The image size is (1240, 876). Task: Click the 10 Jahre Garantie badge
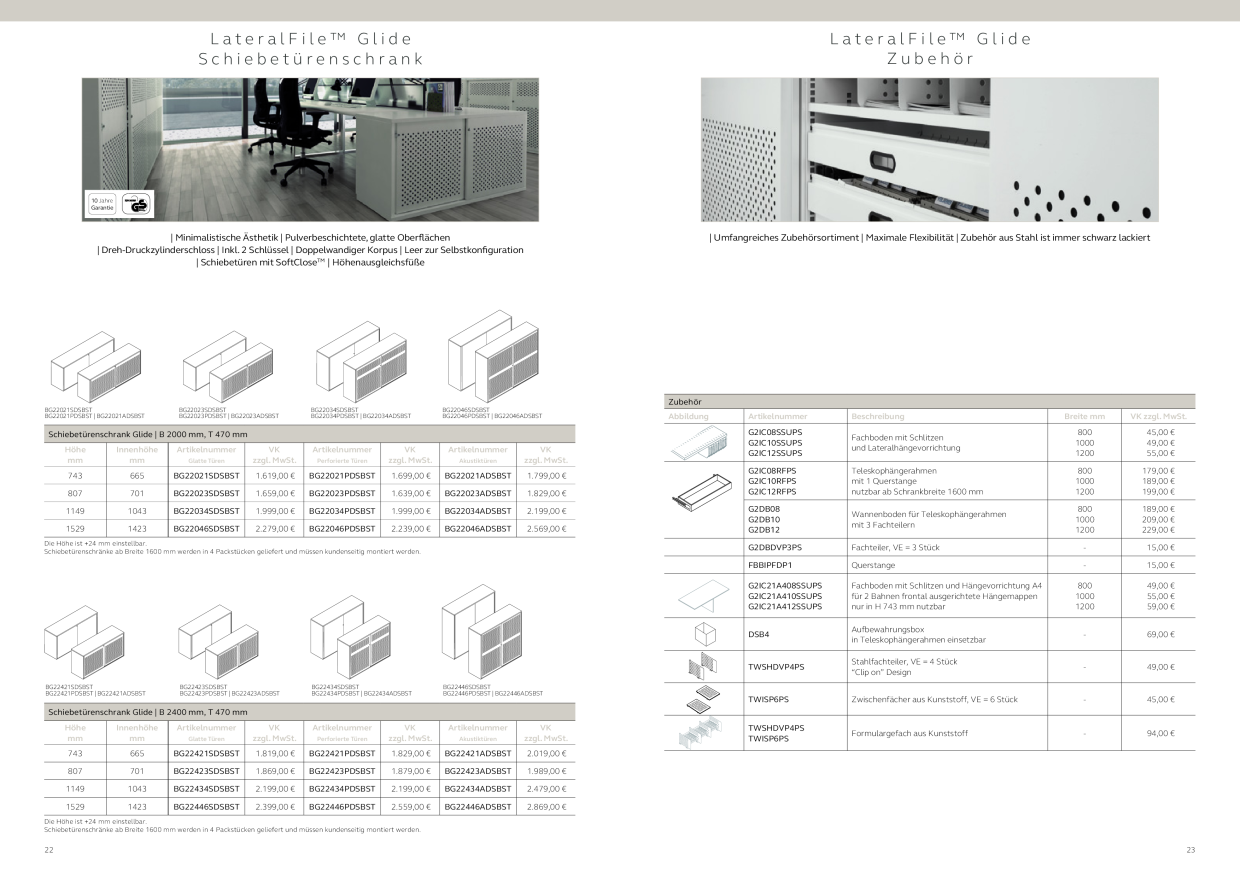[102, 203]
